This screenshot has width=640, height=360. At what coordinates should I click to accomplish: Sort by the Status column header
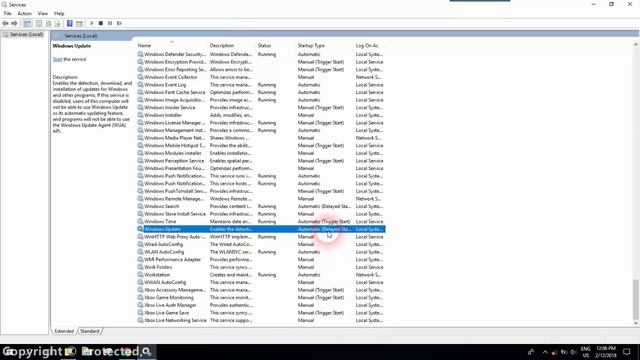click(276, 45)
